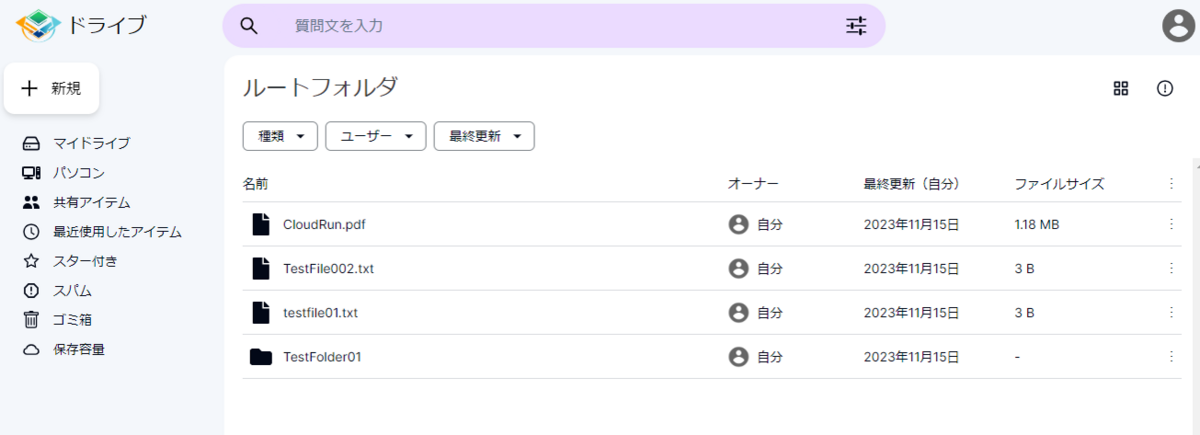This screenshot has height=435, width=1200.
Task: Open more options for CloudRun.pdf
Action: [x=1171, y=225]
